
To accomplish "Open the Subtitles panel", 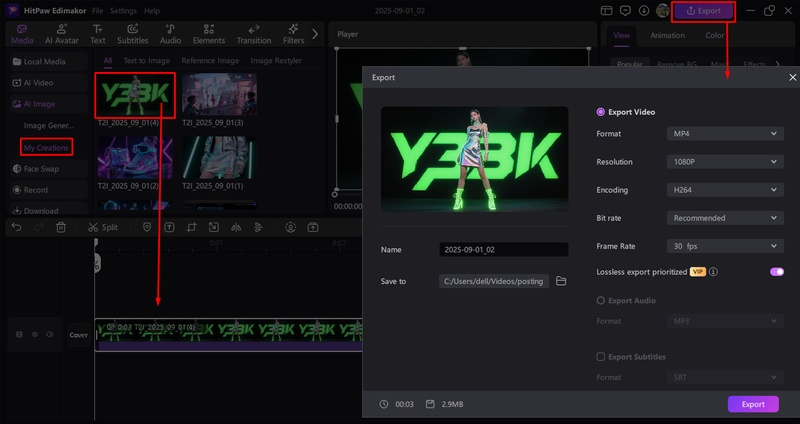I will coord(133,34).
